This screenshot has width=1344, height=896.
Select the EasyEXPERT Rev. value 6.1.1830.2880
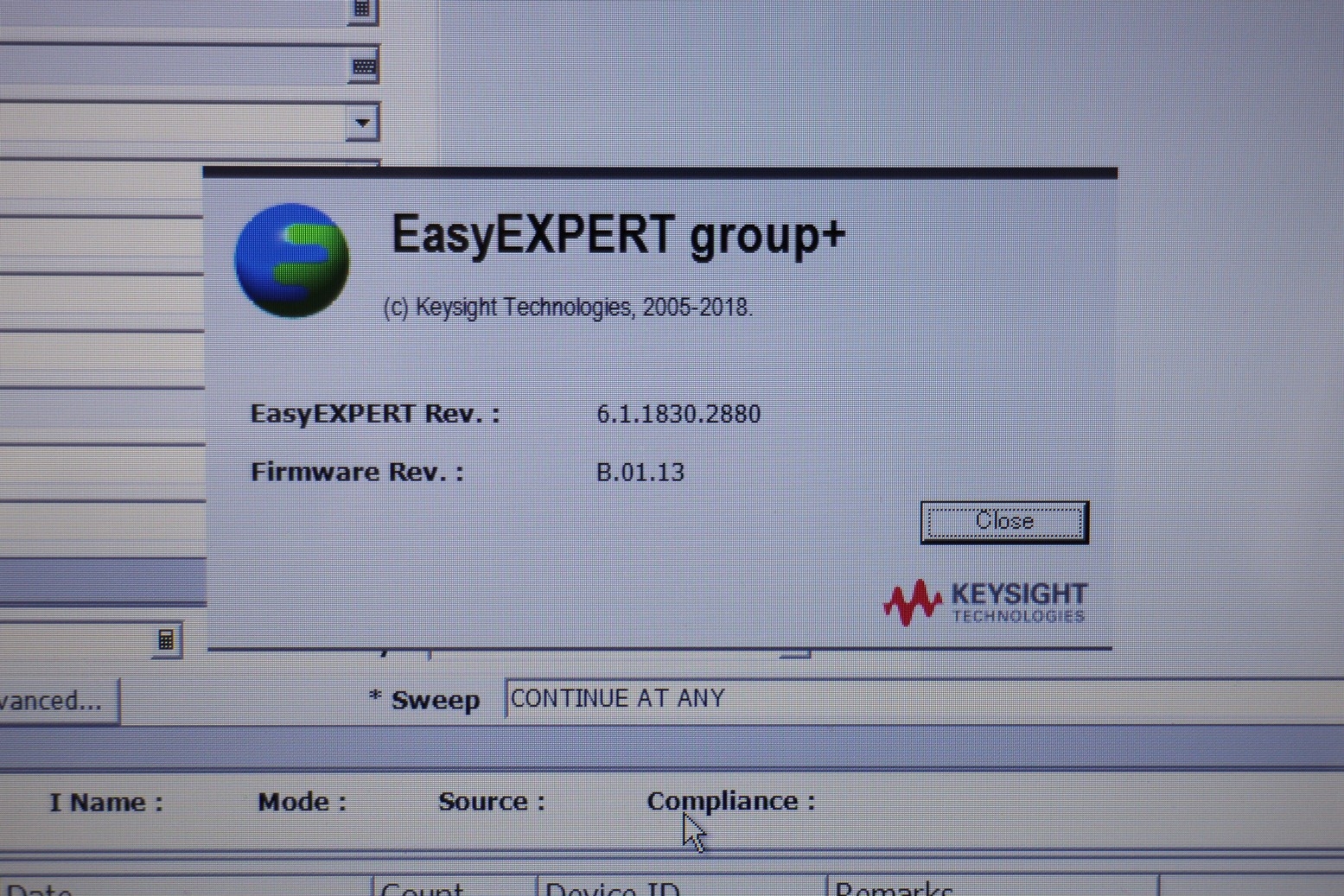point(678,414)
